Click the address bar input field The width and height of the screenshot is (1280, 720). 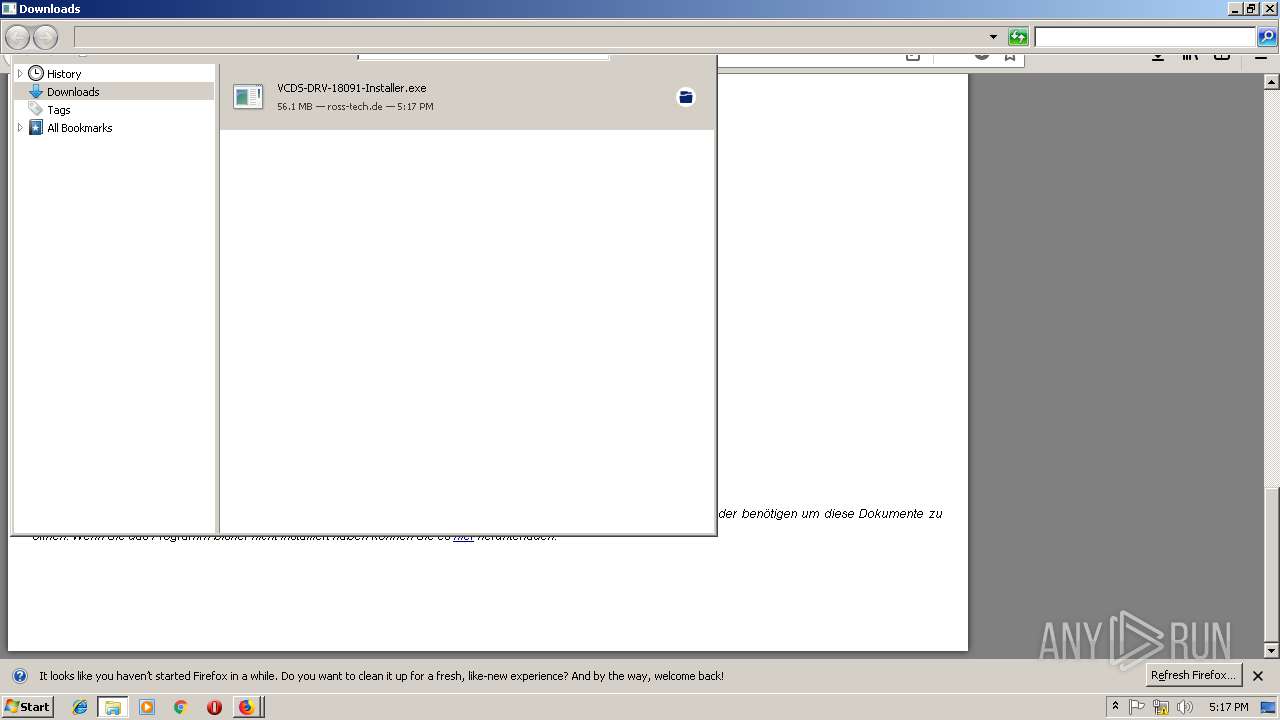(530, 37)
